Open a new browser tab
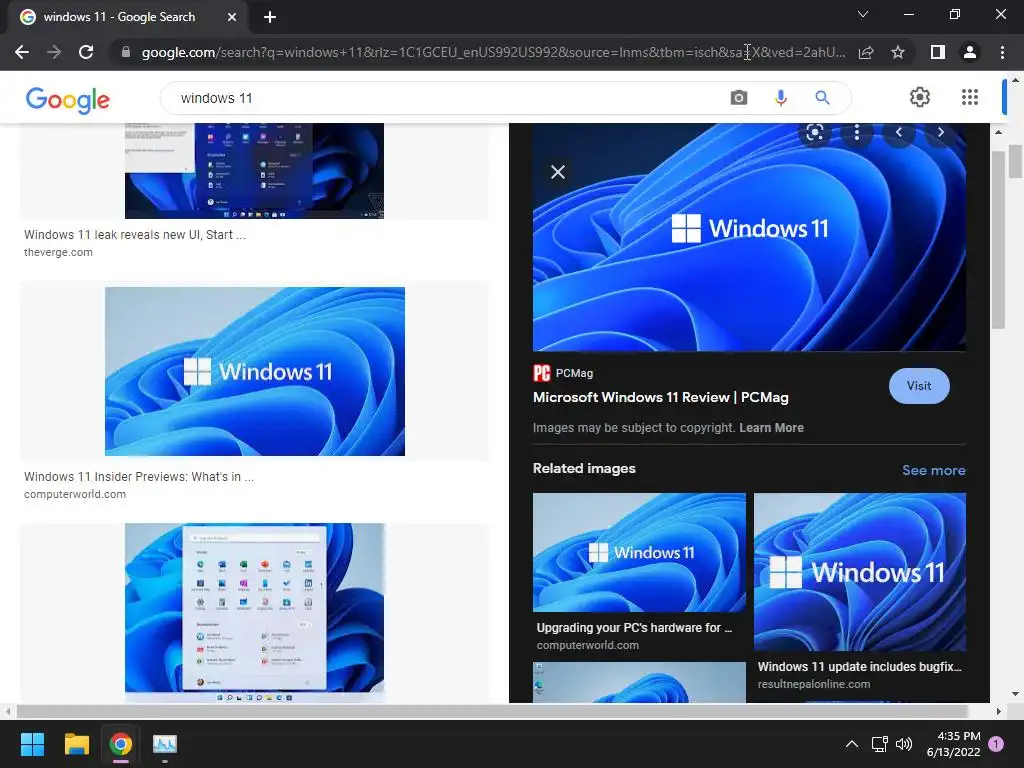 click(x=270, y=17)
